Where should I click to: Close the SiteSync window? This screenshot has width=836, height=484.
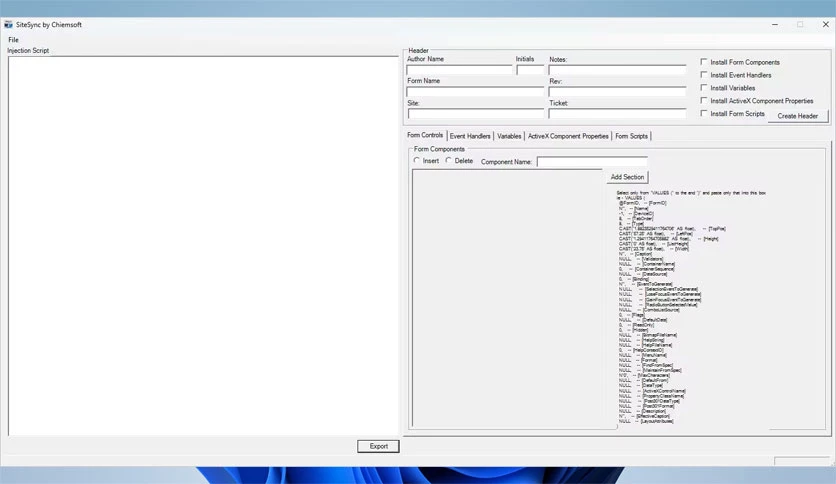(x=825, y=25)
